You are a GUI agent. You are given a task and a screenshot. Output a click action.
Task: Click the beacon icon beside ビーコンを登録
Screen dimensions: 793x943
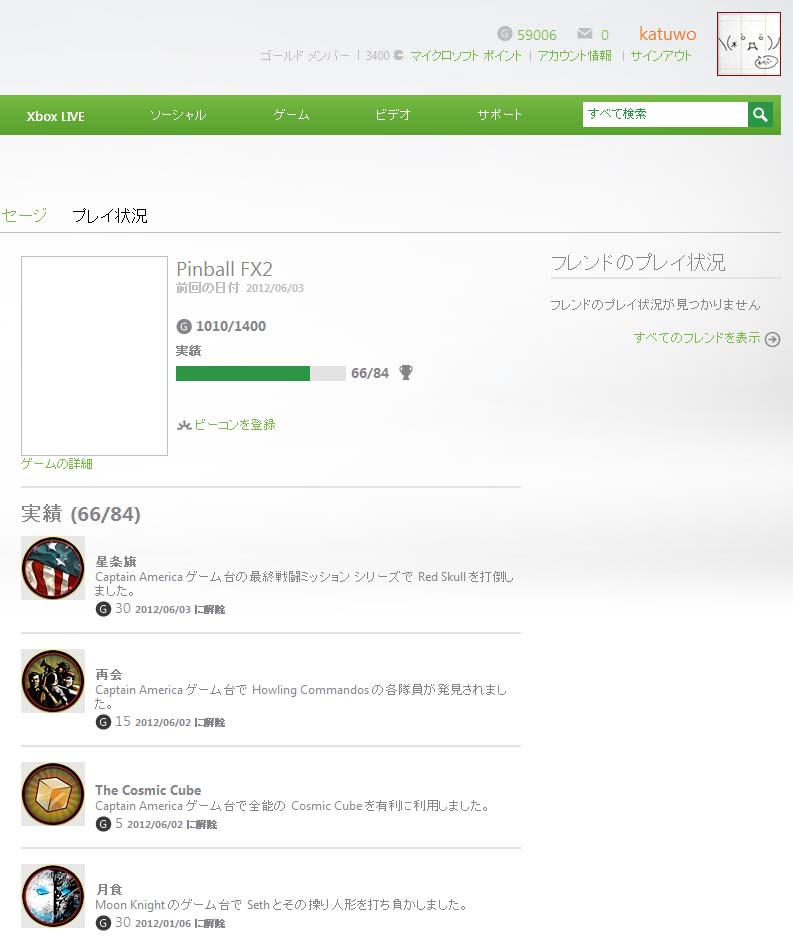coord(184,425)
